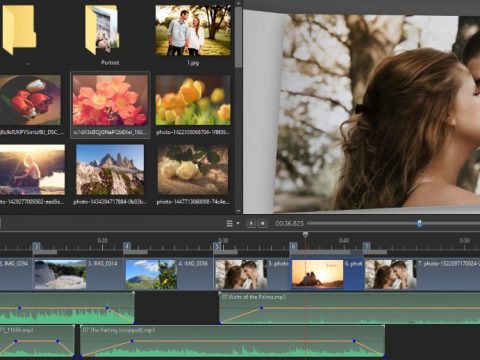Select the audio clip ending in '_11695.mp3'
480x360 pixels.
click(x=37, y=341)
